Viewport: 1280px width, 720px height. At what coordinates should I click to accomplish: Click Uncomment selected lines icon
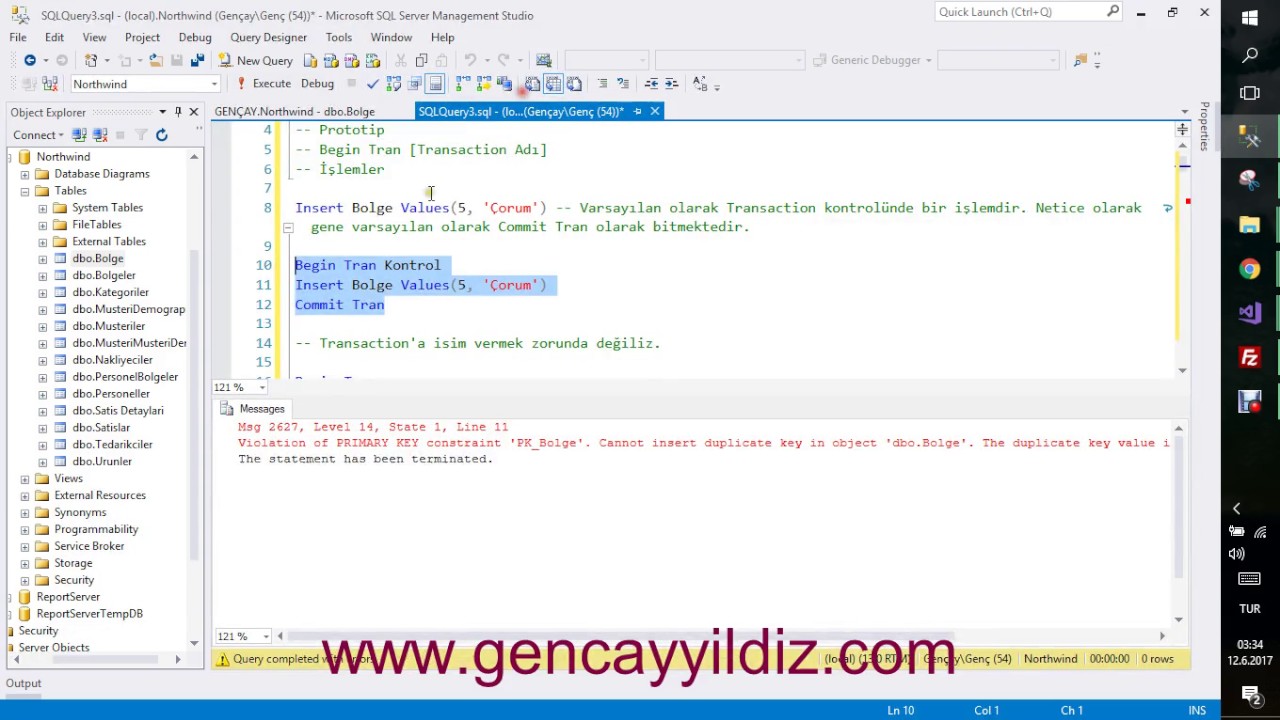tap(623, 84)
